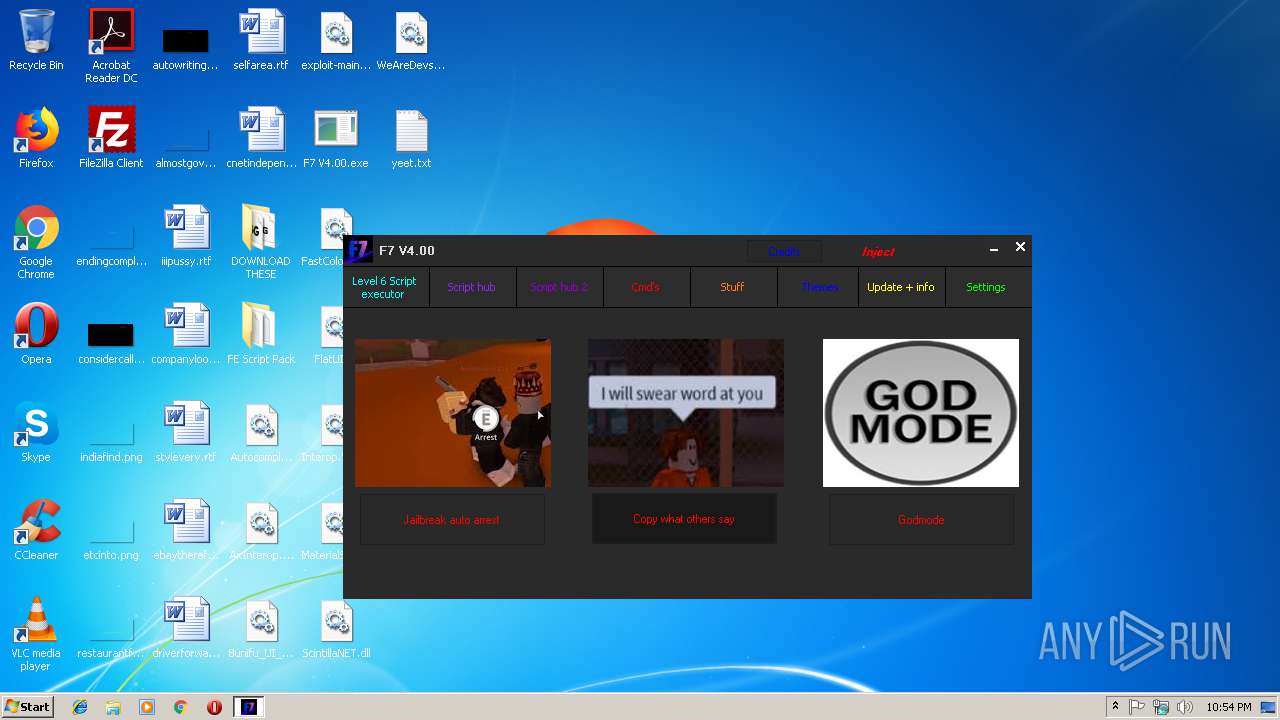
Task: Open the Cmd's tab
Action: (646, 287)
